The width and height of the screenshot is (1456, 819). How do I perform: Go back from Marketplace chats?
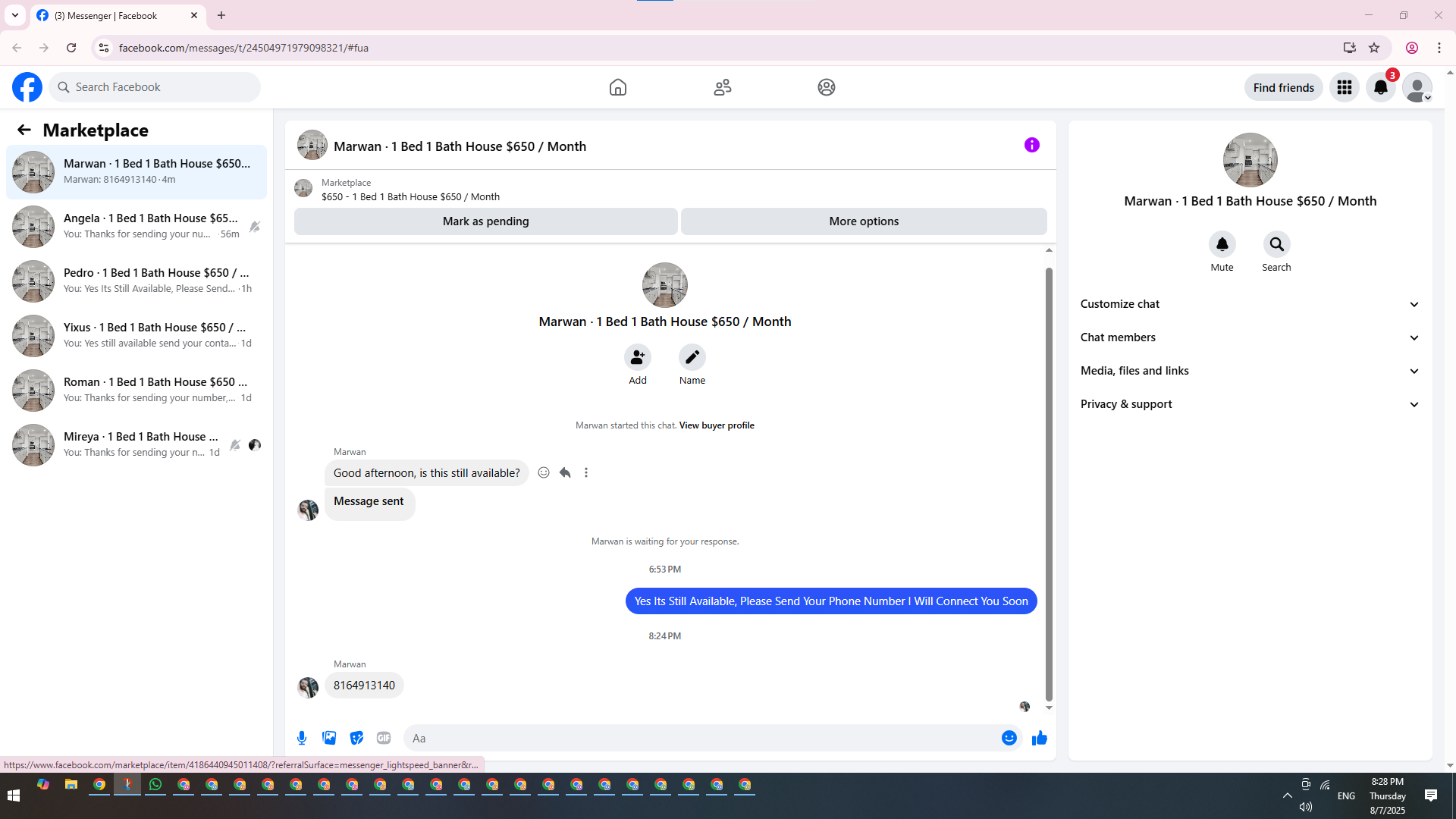pos(24,130)
